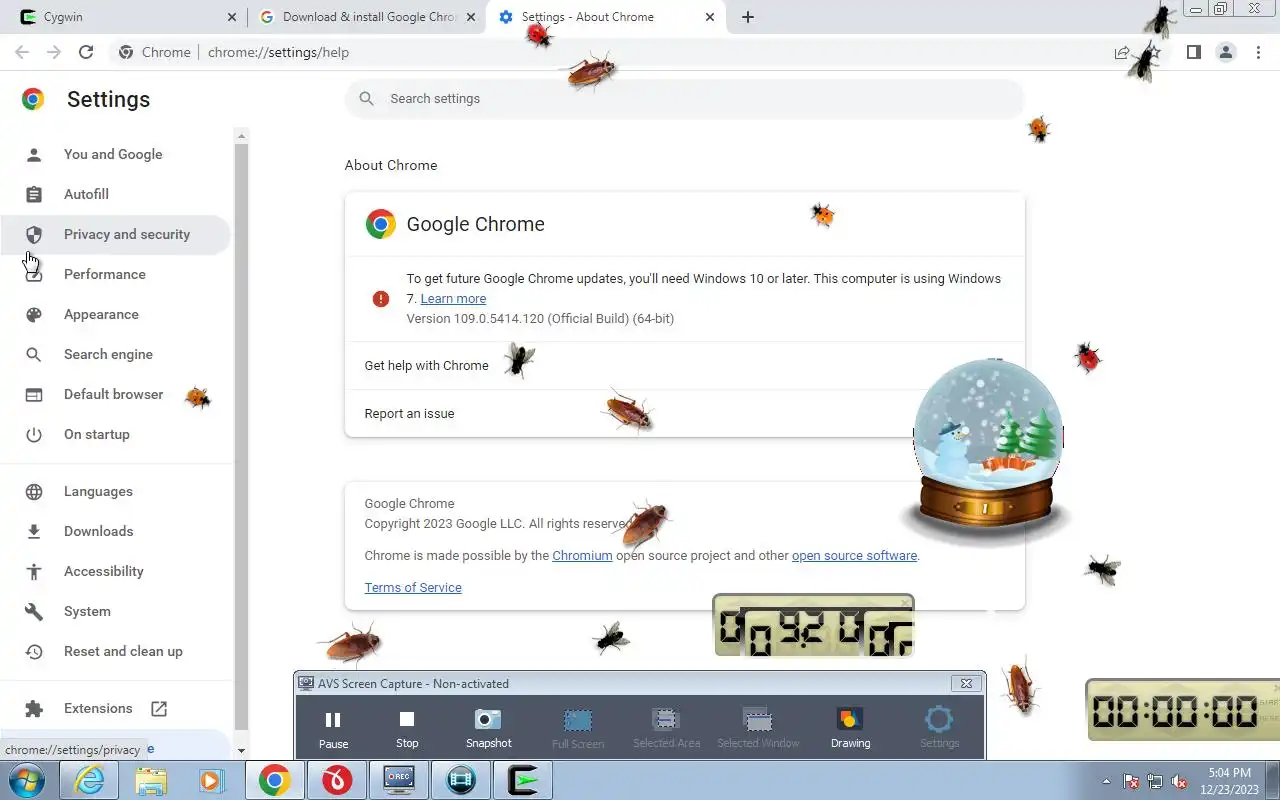1280x800 pixels.
Task: Open Extensions puzzle icon link
Action: point(34,708)
